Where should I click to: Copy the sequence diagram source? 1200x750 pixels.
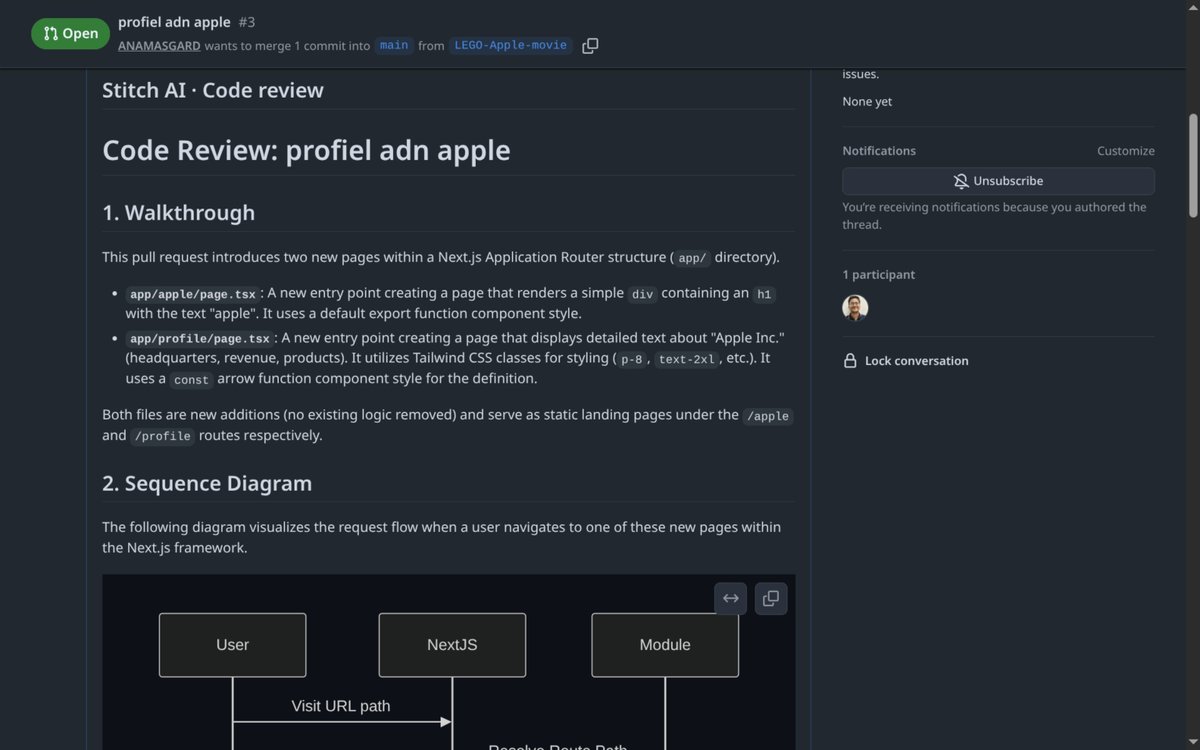point(771,598)
